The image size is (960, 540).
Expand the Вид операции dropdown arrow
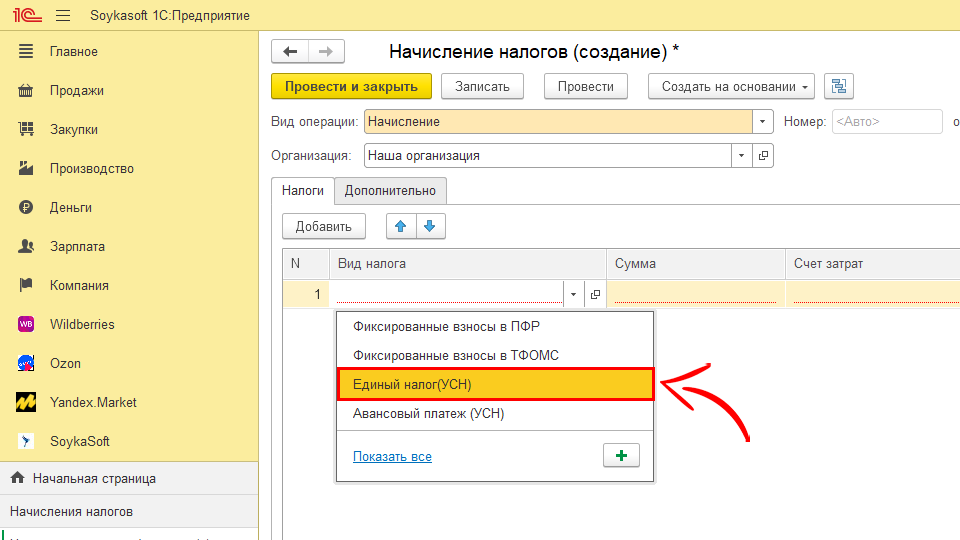[762, 121]
